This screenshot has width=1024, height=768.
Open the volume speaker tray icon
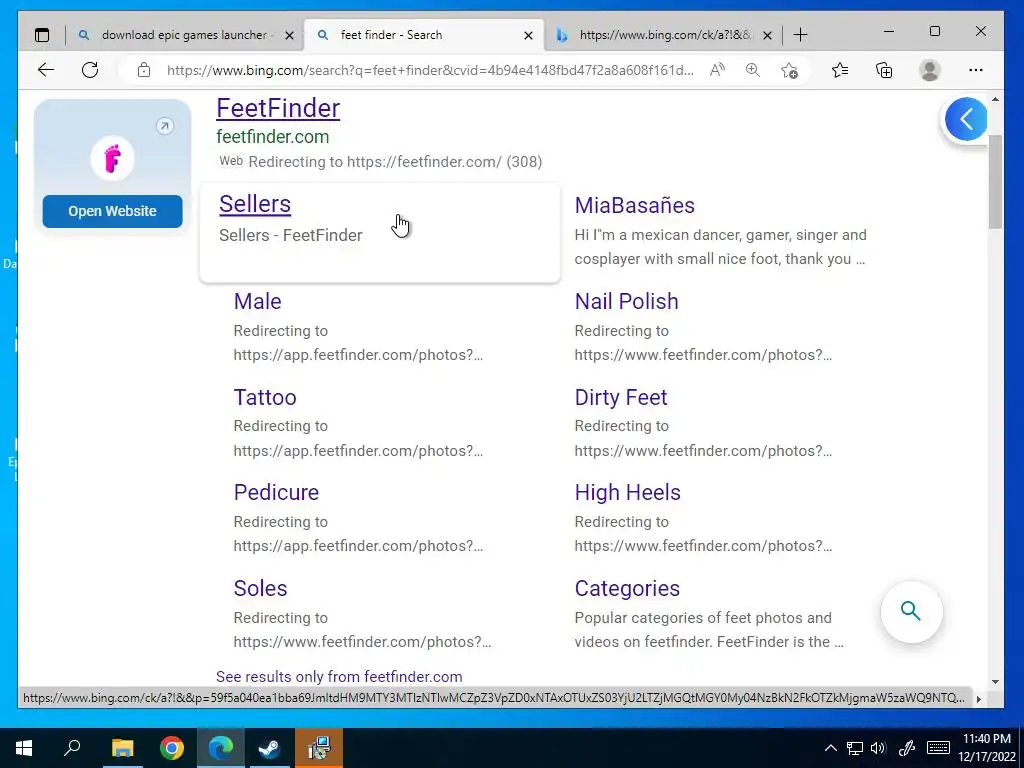[x=878, y=748]
